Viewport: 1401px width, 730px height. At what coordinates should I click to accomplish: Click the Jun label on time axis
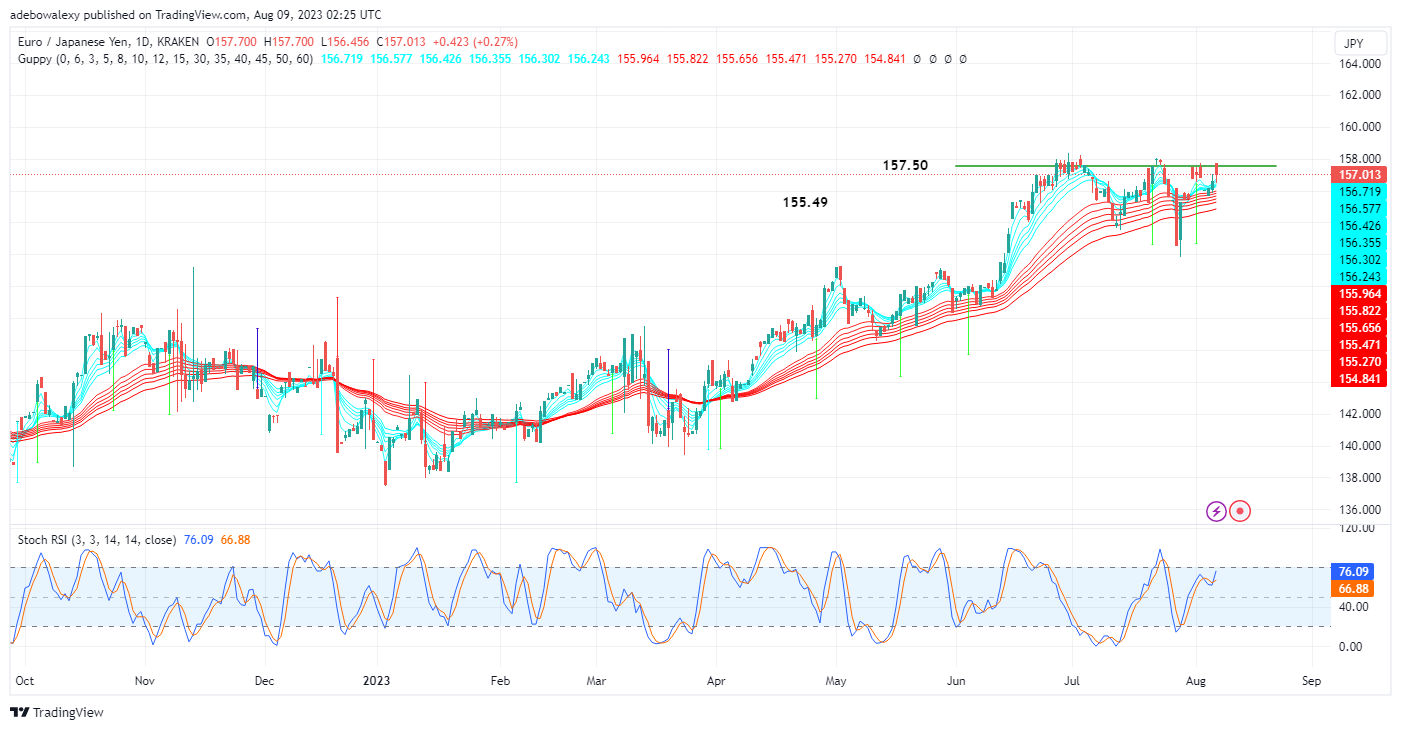(955, 681)
